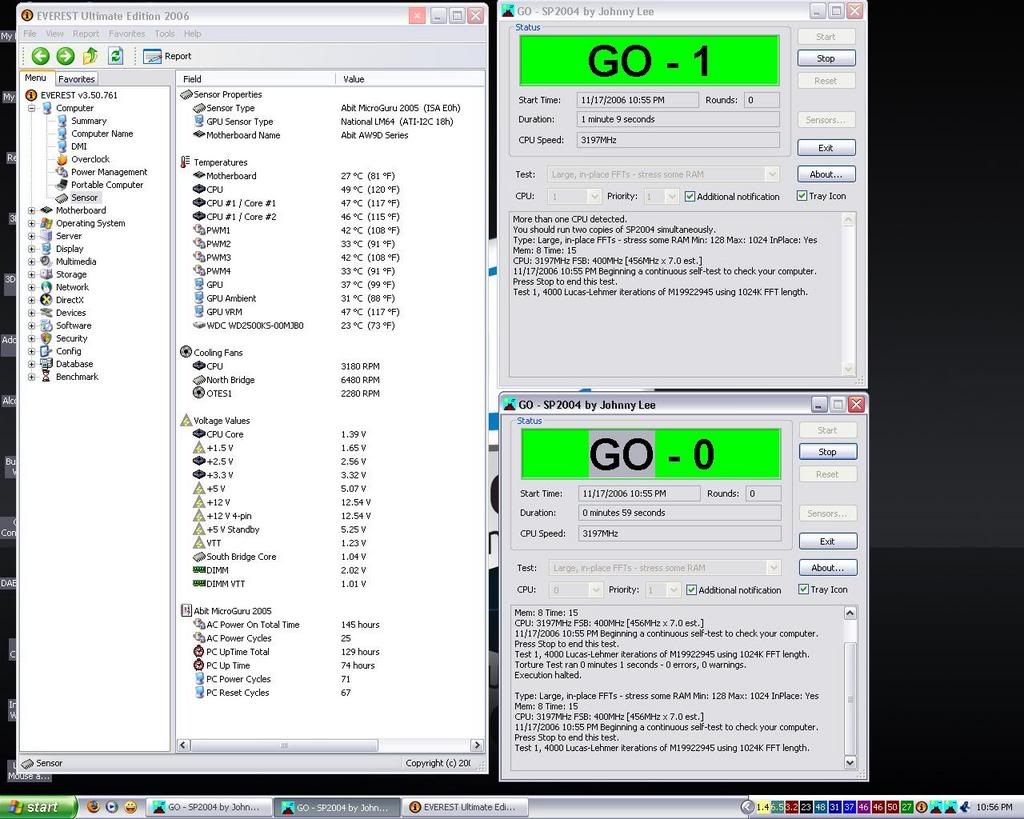Click Stop in the GO - 0 window
The width and height of the screenshot is (1024, 819).
click(x=827, y=451)
